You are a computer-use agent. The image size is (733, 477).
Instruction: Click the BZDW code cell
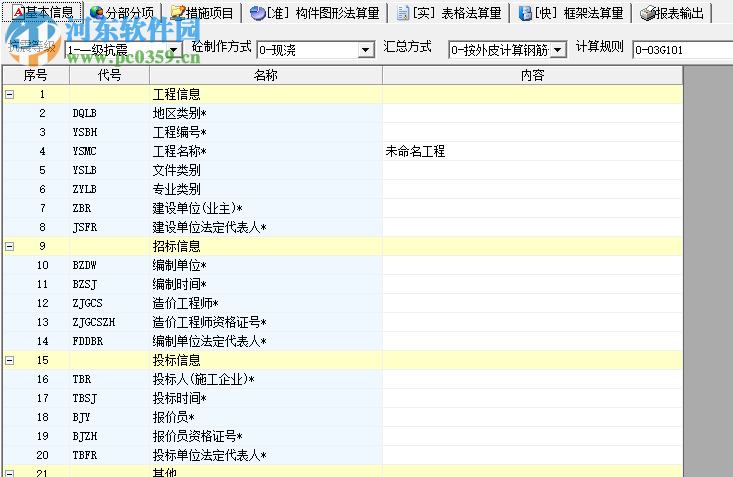tap(109, 265)
